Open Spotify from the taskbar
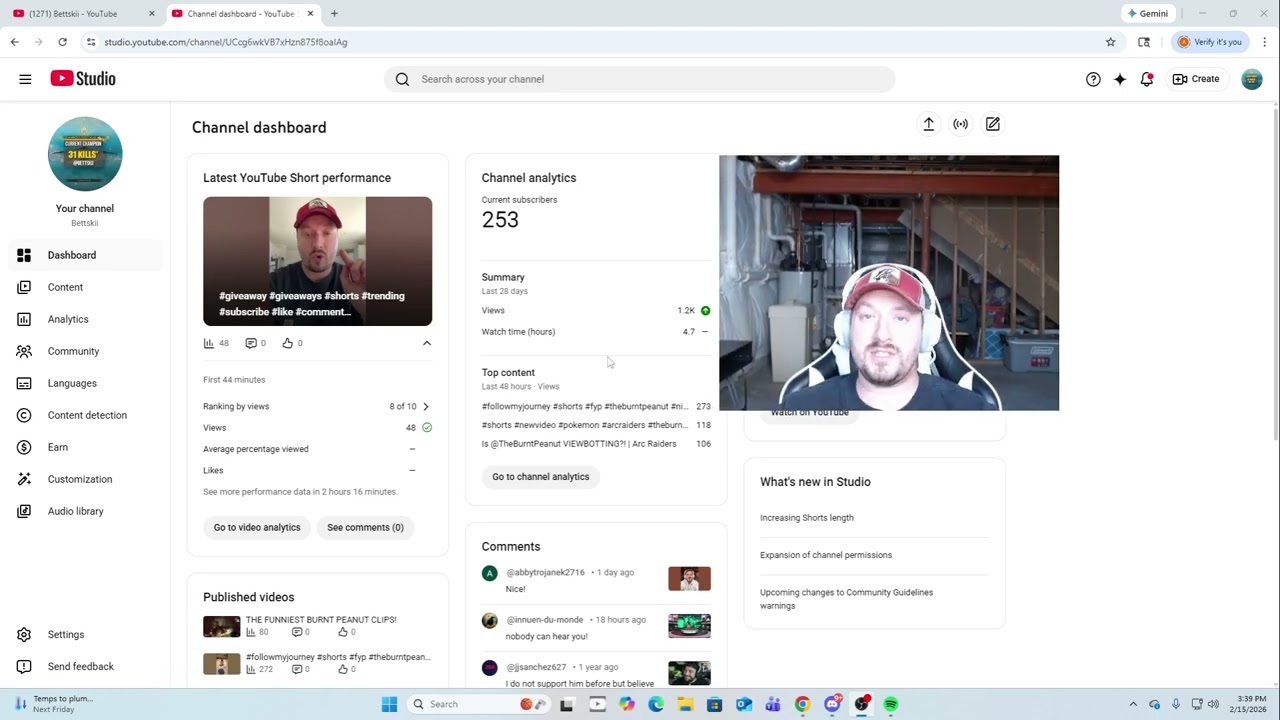The width and height of the screenshot is (1280, 720). [x=890, y=704]
